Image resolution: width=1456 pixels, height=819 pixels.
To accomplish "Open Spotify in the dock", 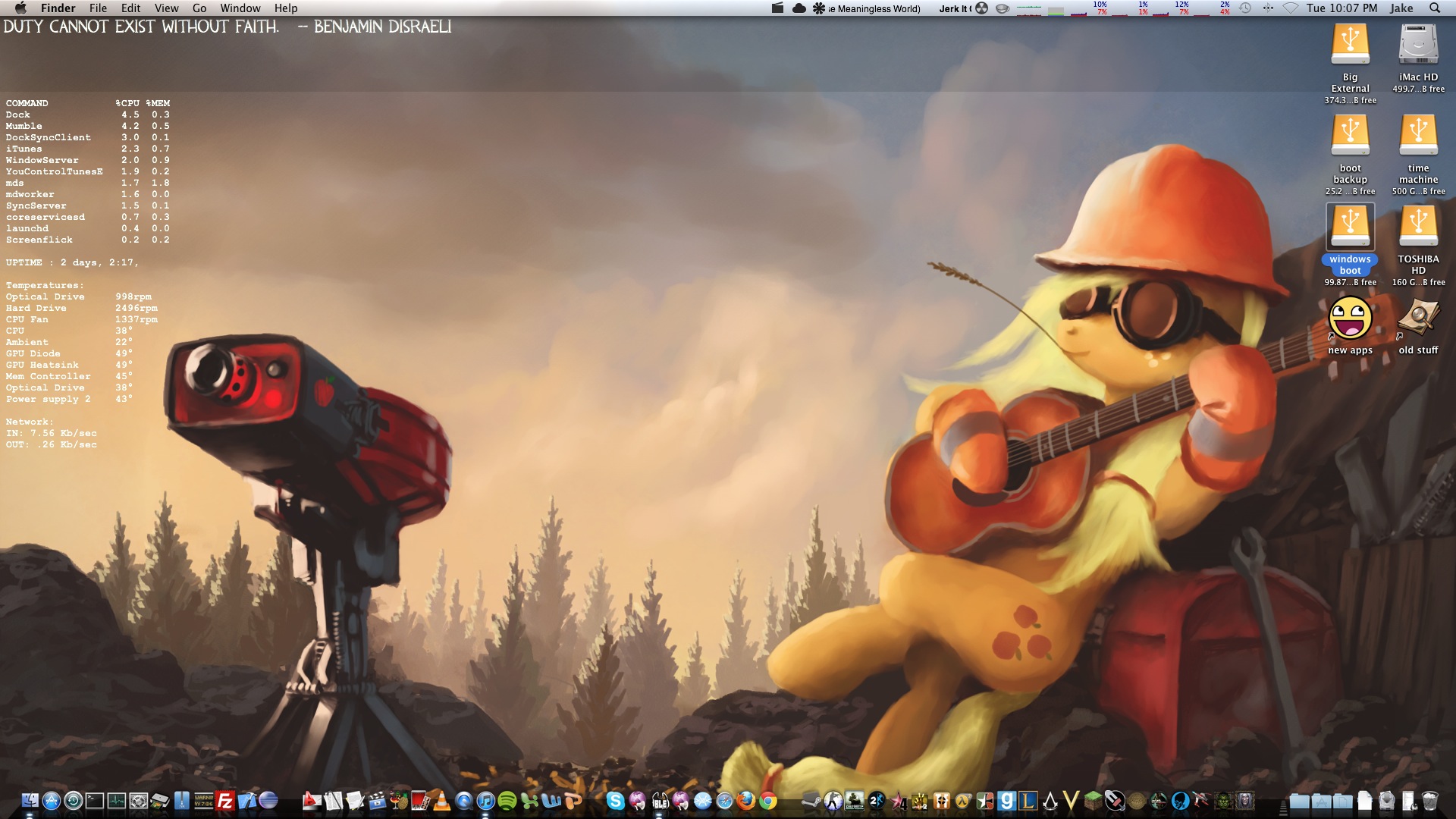I will 507,801.
